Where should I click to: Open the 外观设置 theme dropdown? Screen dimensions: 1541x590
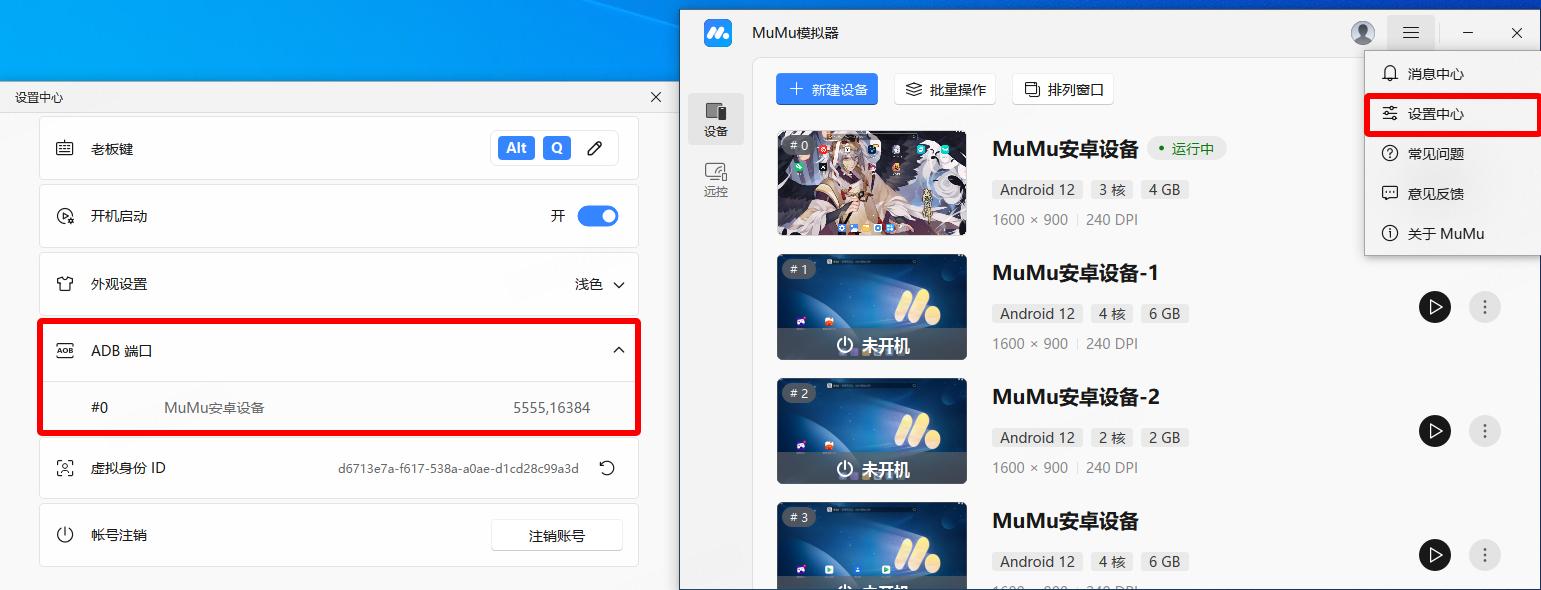599,284
